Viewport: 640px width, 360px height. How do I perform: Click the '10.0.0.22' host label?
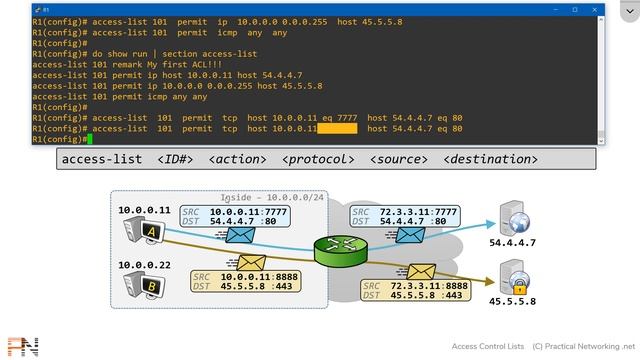pos(144,265)
